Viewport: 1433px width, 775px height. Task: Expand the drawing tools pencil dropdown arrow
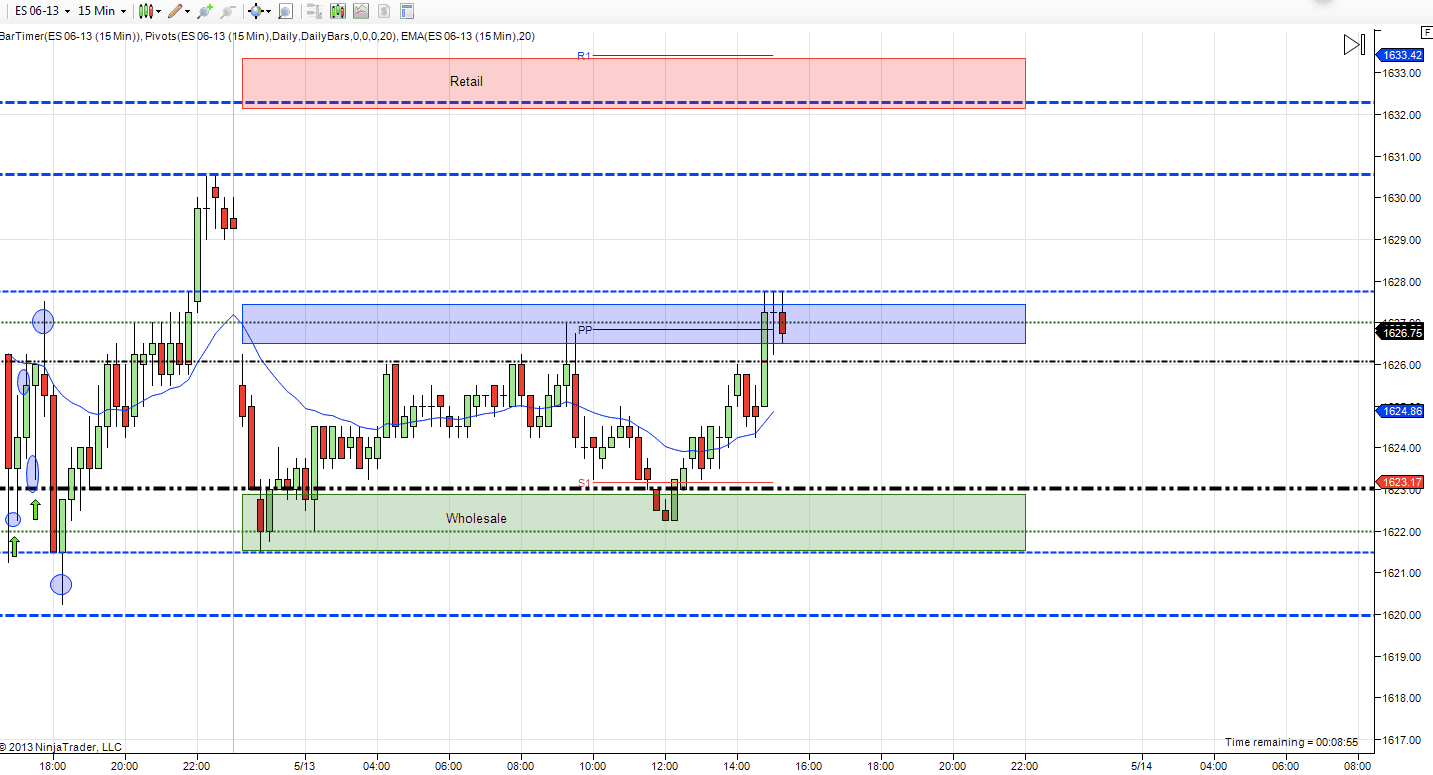pos(189,11)
